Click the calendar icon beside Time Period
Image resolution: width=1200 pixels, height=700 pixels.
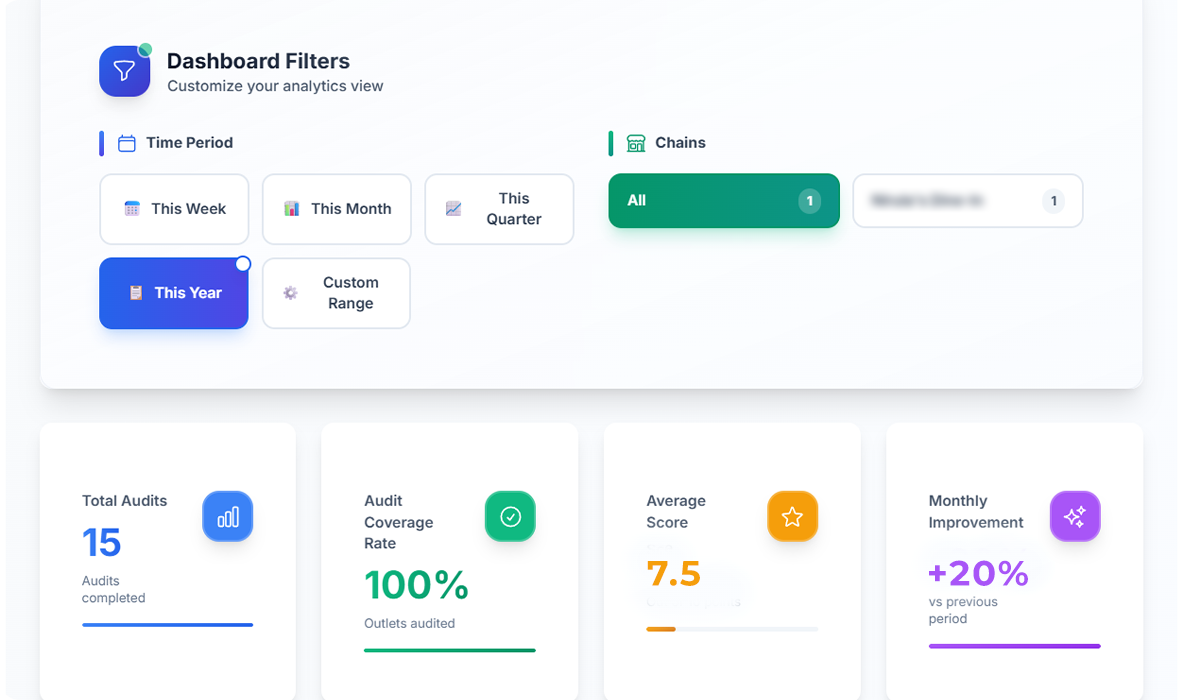pyautogui.click(x=127, y=143)
